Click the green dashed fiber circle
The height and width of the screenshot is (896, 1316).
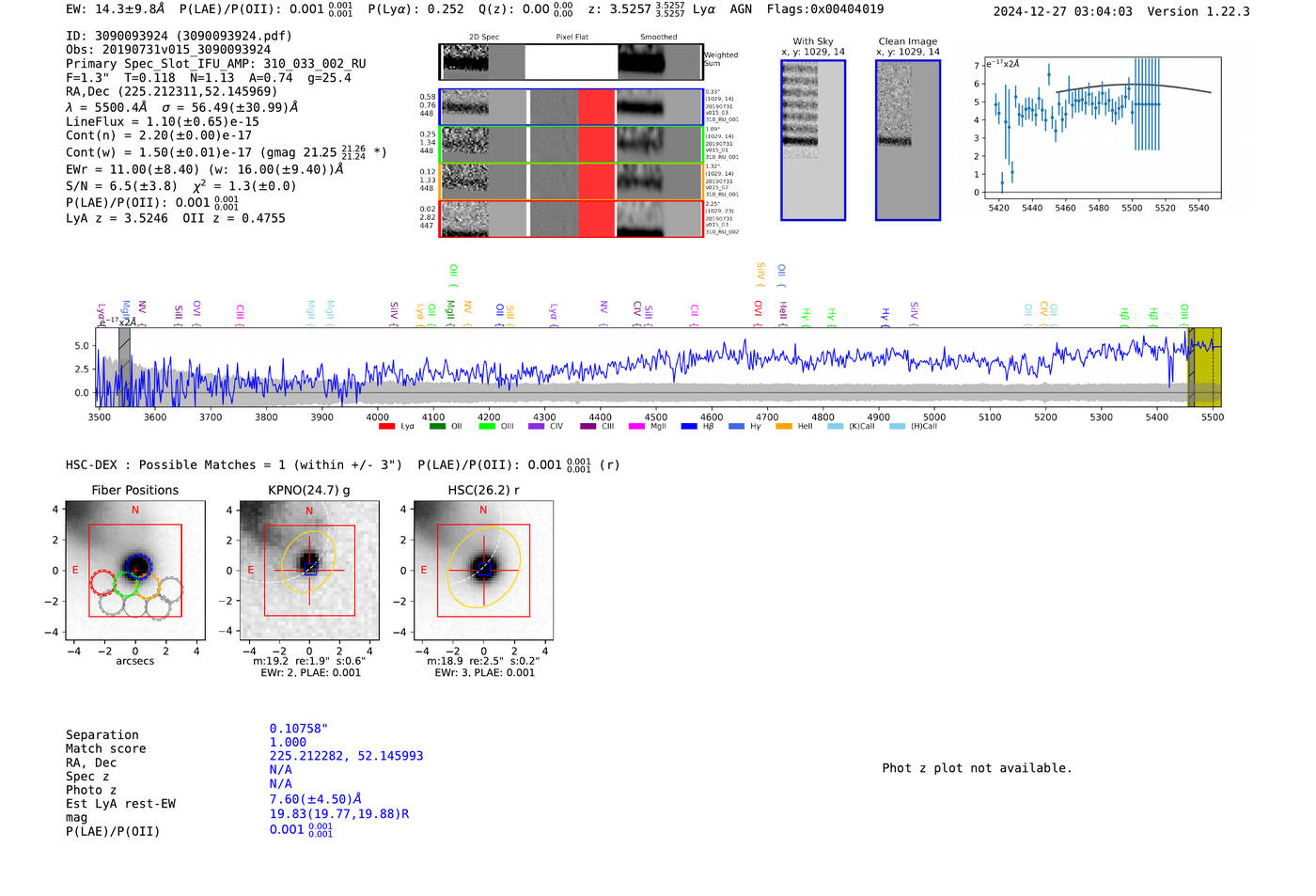pyautogui.click(x=126, y=584)
